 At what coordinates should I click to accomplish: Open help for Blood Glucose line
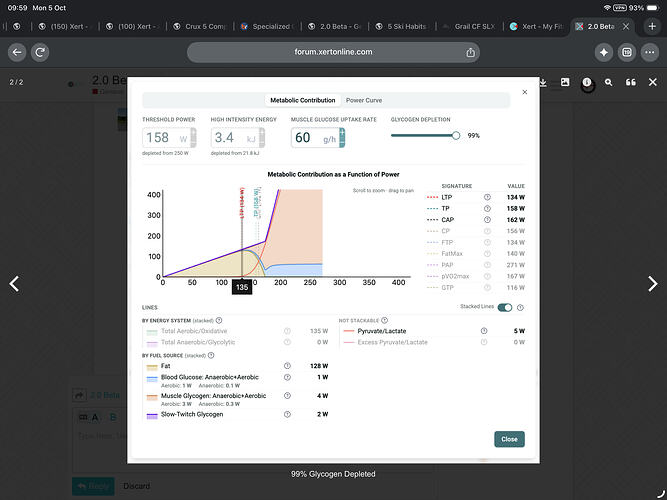(287, 377)
